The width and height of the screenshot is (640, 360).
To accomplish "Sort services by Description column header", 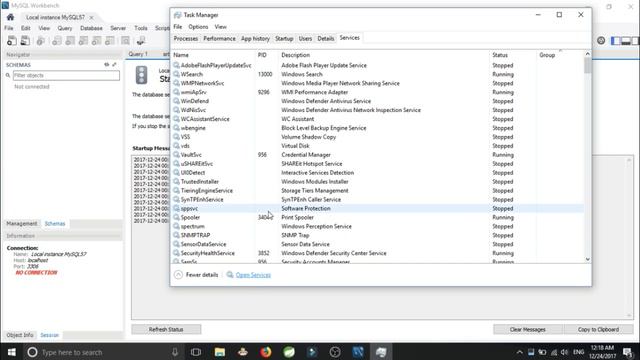I will (384, 55).
